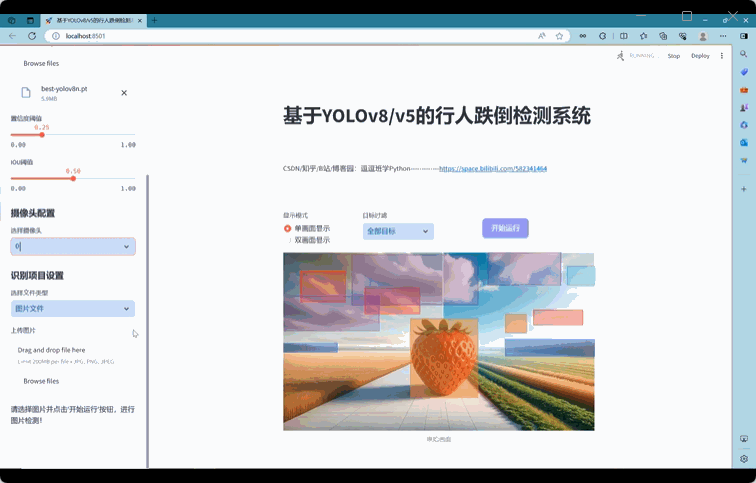Click the browser back arrow
The height and width of the screenshot is (483, 756).
[x=13, y=36]
